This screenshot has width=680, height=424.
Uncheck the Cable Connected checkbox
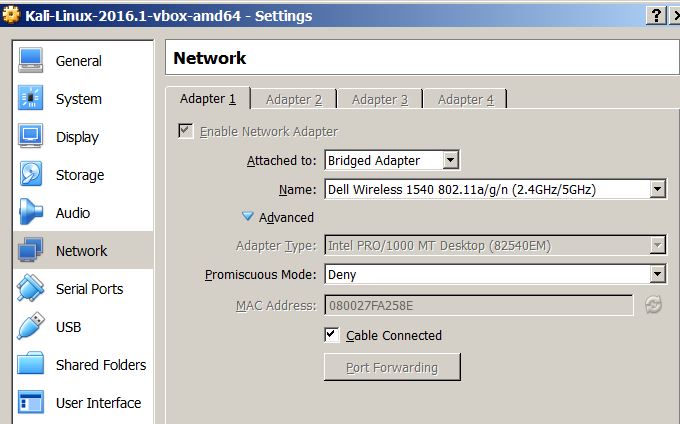tap(333, 335)
